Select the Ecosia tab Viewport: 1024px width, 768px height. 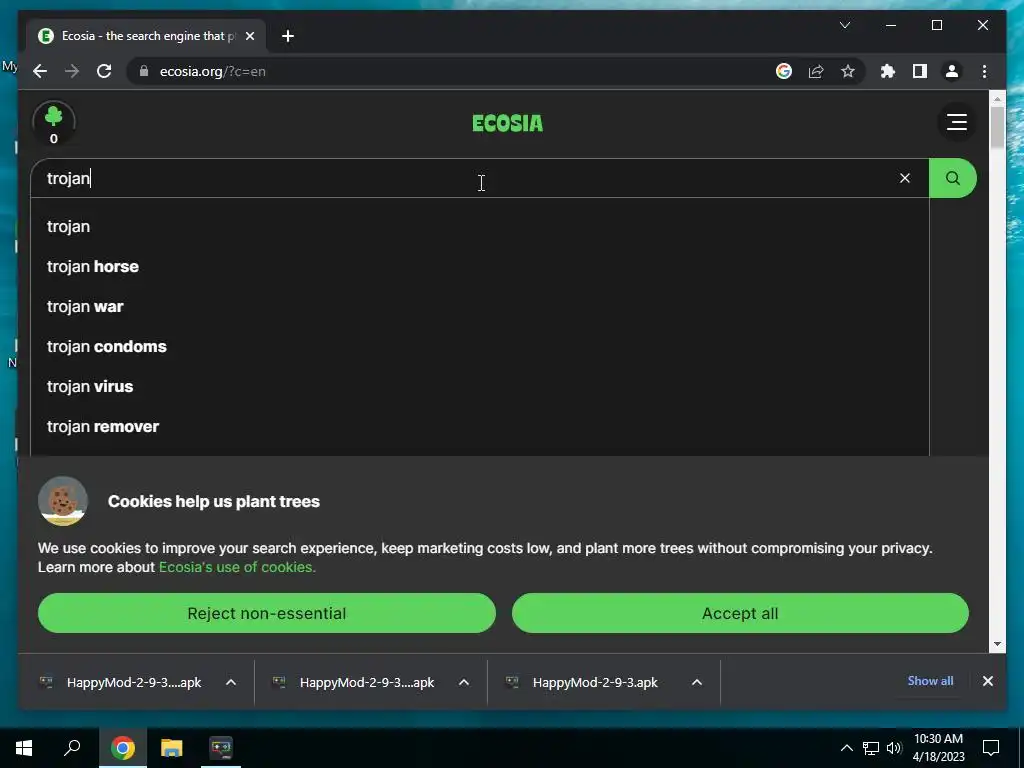(x=146, y=36)
